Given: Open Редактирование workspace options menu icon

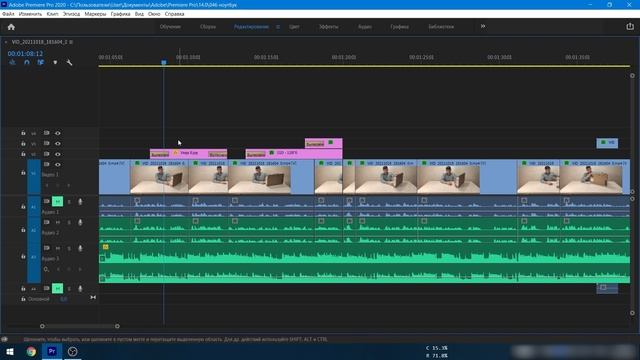Looking at the screenshot, I should (278, 27).
